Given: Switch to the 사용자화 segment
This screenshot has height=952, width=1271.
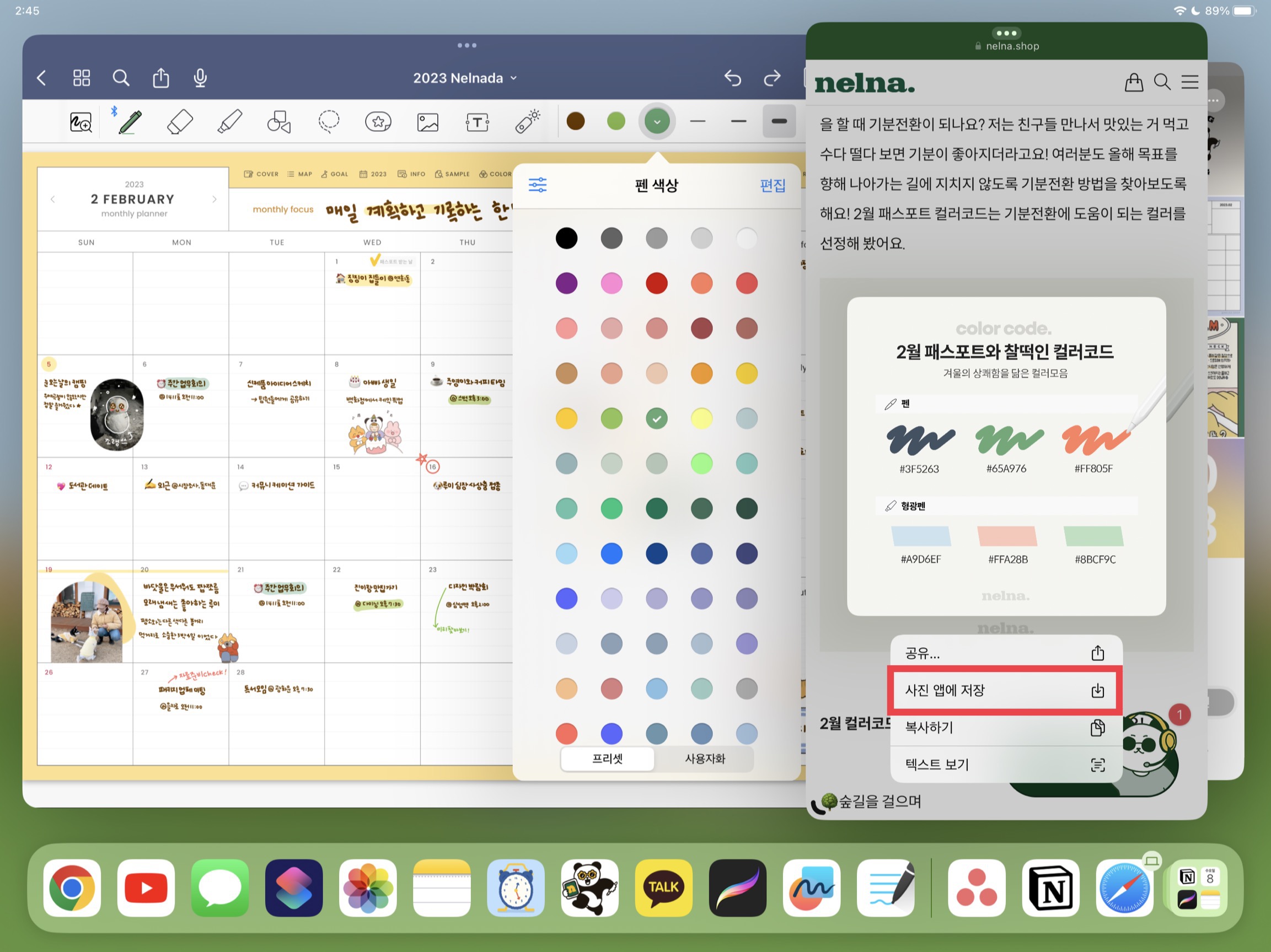Looking at the screenshot, I should tap(705, 759).
